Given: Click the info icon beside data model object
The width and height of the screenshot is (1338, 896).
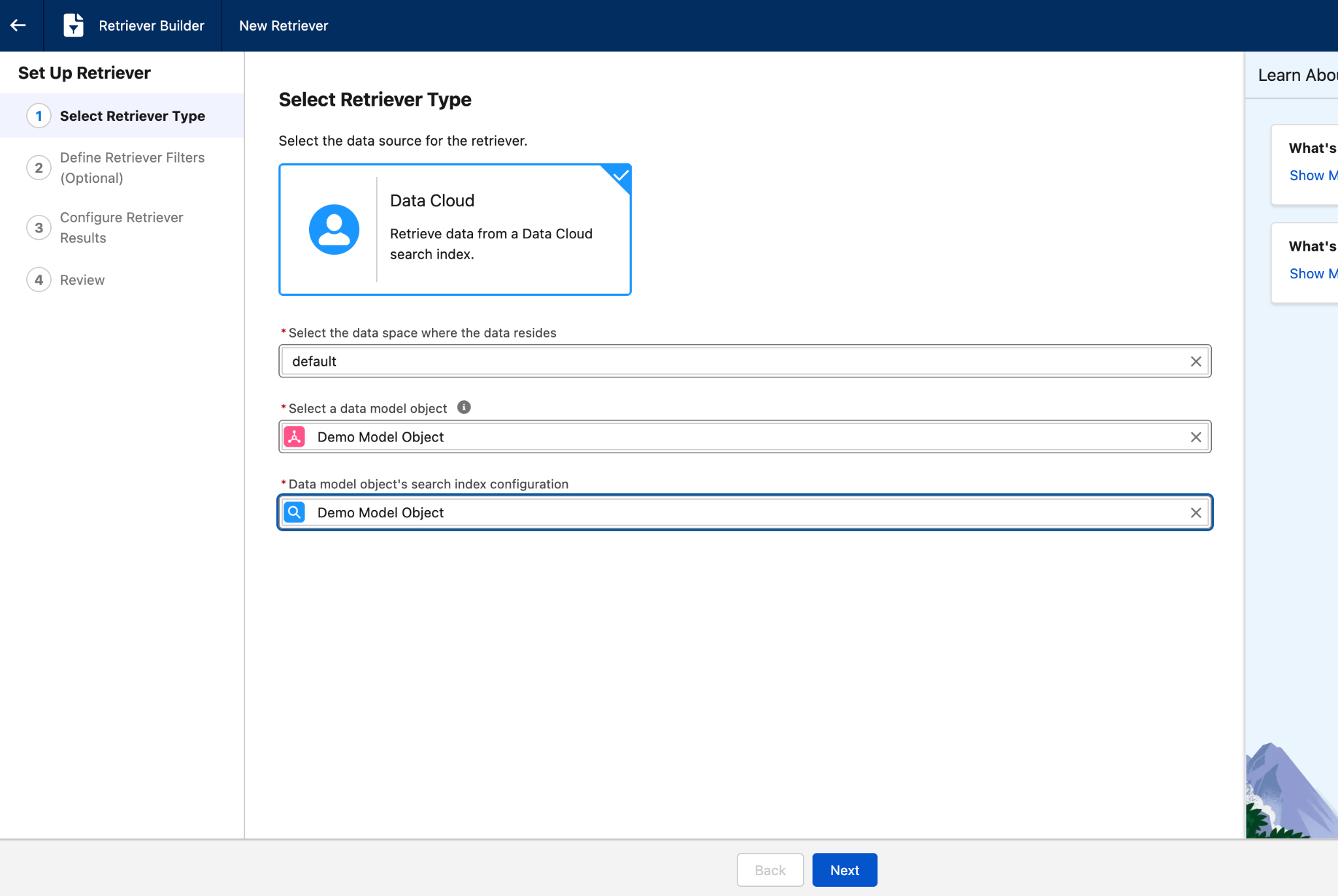Looking at the screenshot, I should click(464, 408).
